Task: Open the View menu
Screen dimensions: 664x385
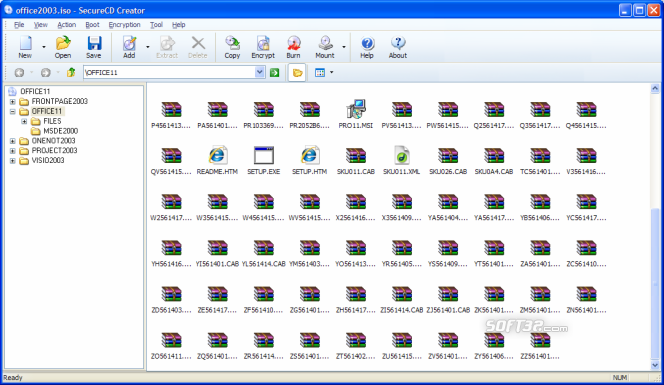Action: (x=41, y=25)
